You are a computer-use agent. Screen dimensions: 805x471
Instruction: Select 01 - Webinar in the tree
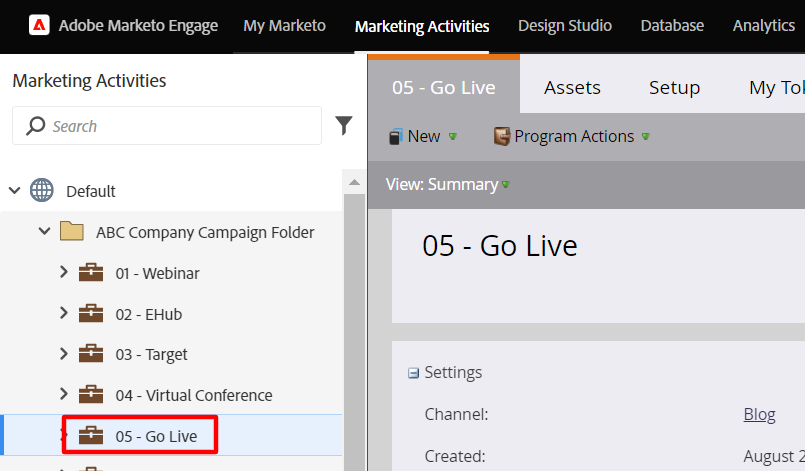coord(157,273)
